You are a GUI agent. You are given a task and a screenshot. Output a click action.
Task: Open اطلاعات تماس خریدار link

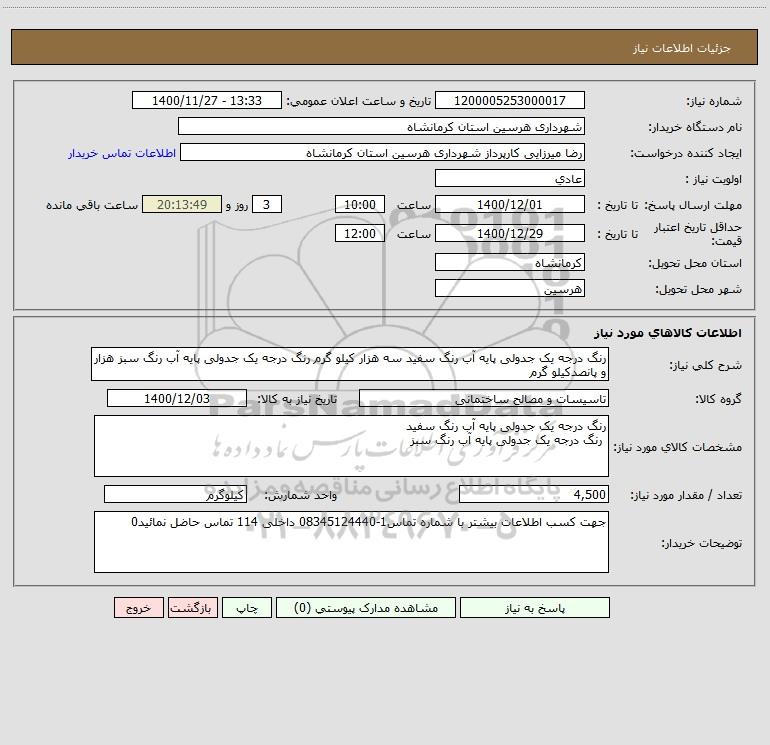click(122, 153)
